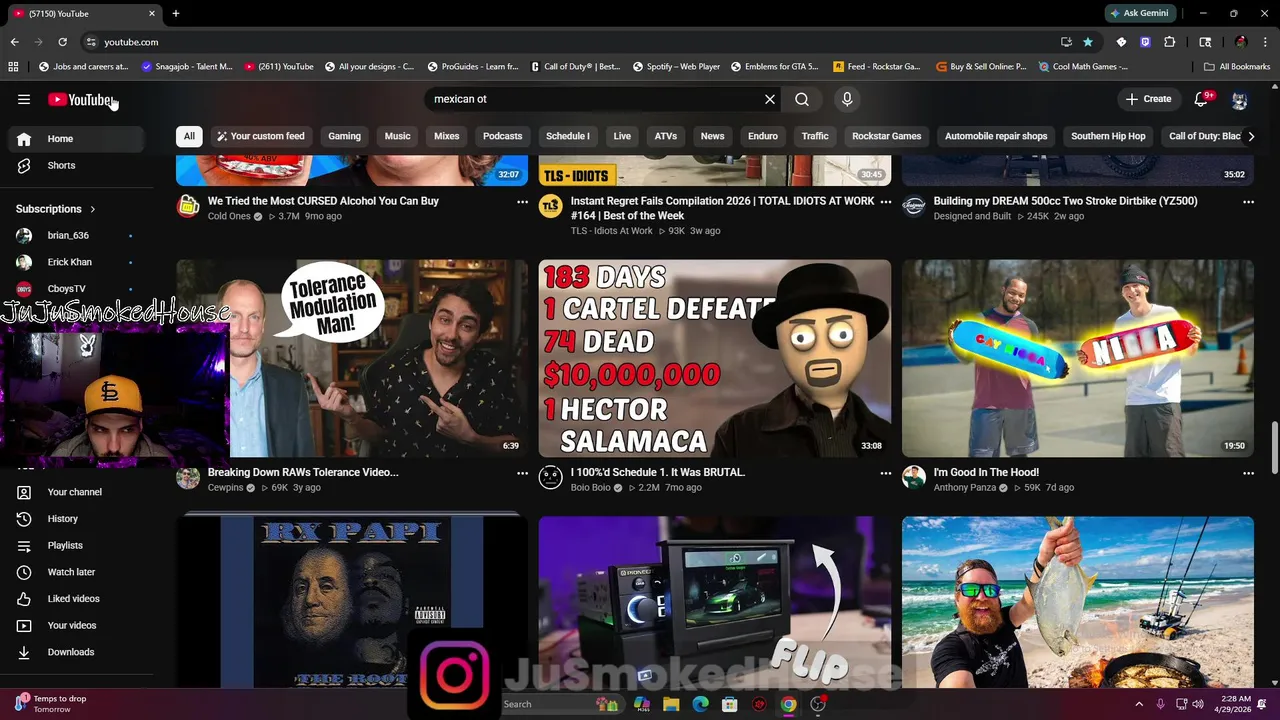Select the Gaming filter chip
Image resolution: width=1280 pixels, height=720 pixels.
(x=344, y=136)
